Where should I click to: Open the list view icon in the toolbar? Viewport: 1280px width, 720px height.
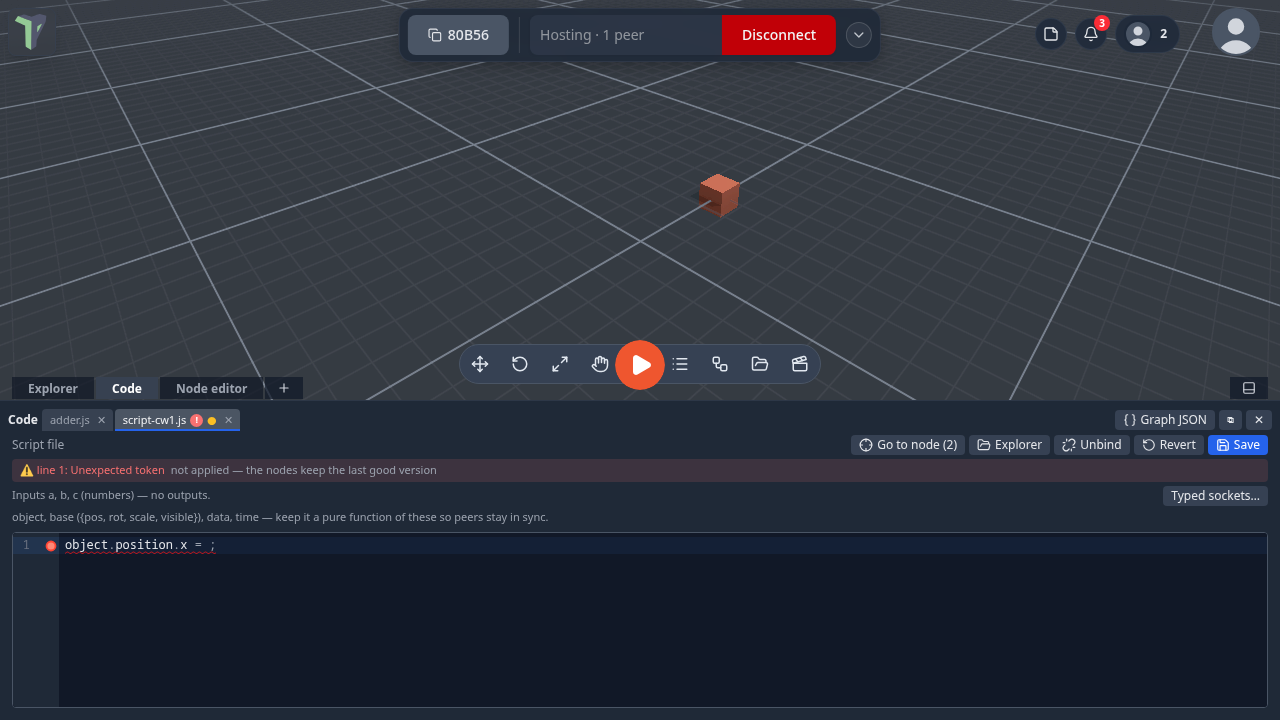(680, 364)
